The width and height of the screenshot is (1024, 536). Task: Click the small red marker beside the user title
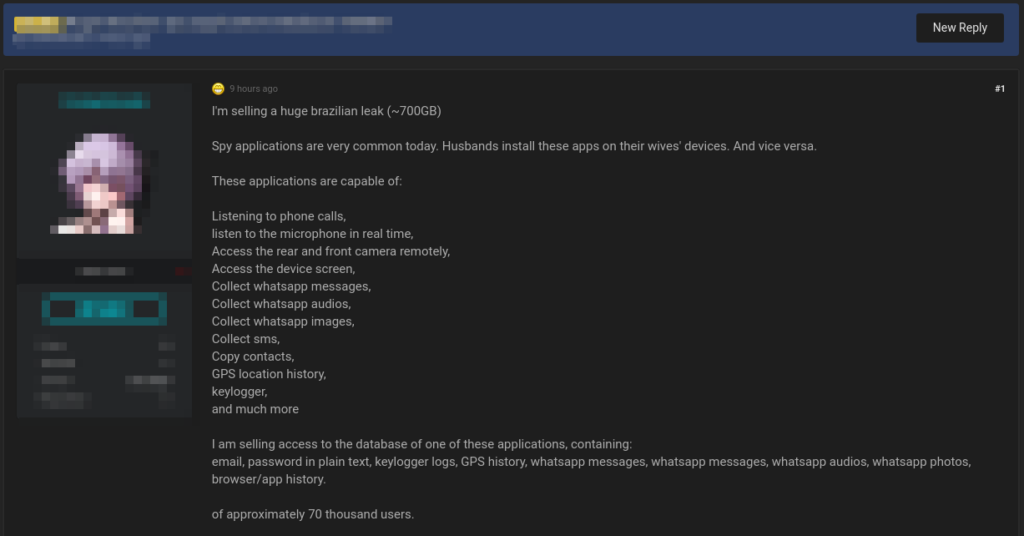click(x=183, y=271)
